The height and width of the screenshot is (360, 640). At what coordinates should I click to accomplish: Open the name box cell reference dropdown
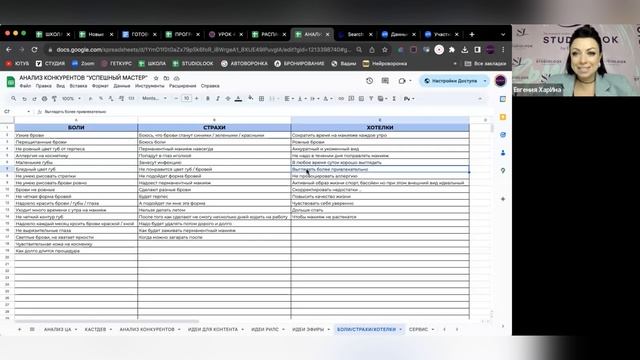coord(28,111)
